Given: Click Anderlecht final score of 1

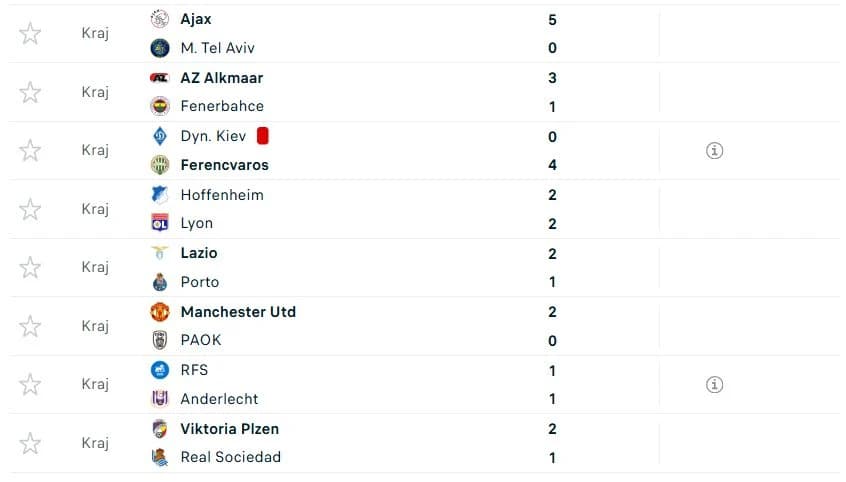Looking at the screenshot, I should 552,399.
